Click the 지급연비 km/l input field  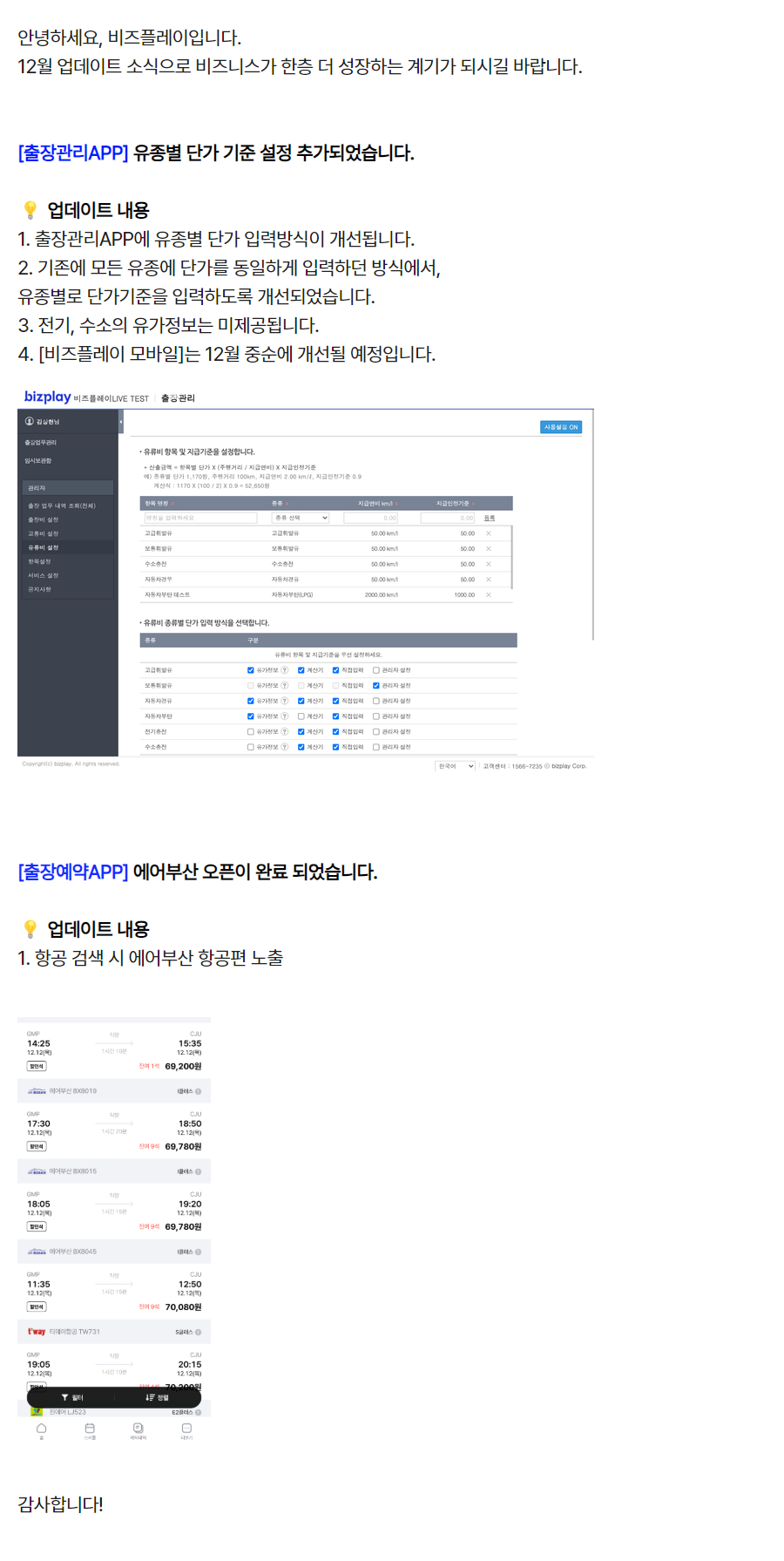(371, 518)
